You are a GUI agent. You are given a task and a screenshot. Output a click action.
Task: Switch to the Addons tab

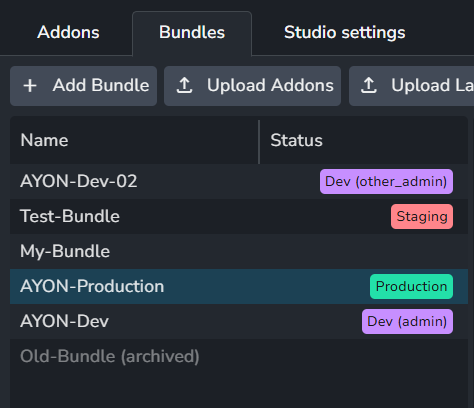[68, 33]
